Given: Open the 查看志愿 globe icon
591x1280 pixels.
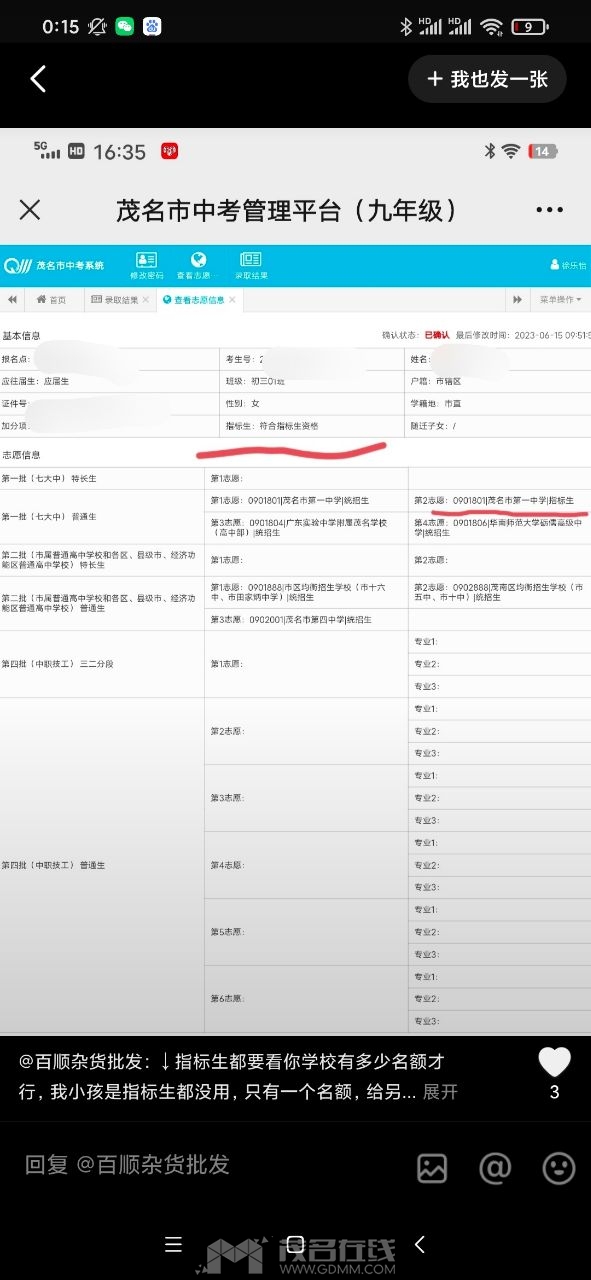Looking at the screenshot, I should (x=197, y=266).
